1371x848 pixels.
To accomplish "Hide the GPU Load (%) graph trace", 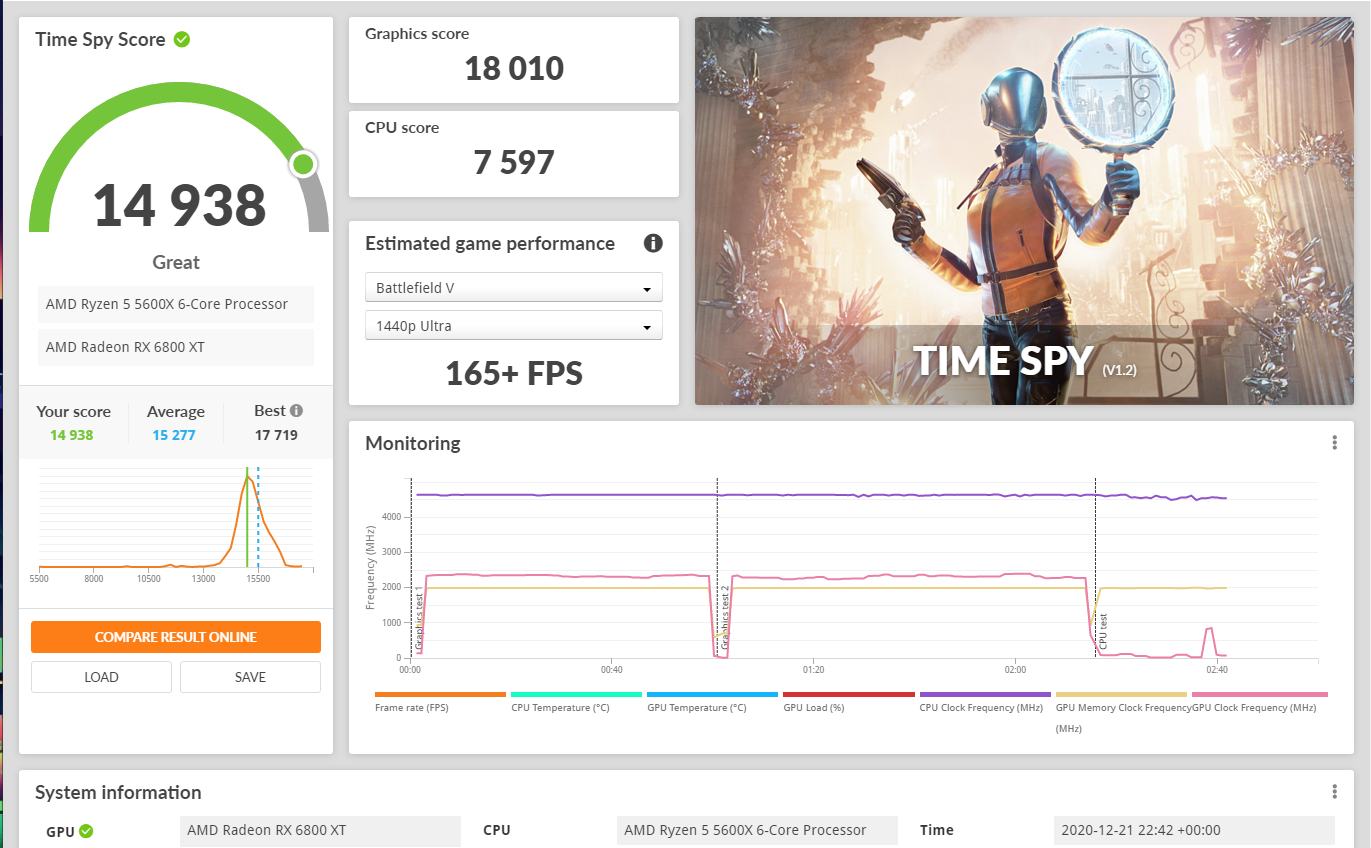I will click(848, 694).
